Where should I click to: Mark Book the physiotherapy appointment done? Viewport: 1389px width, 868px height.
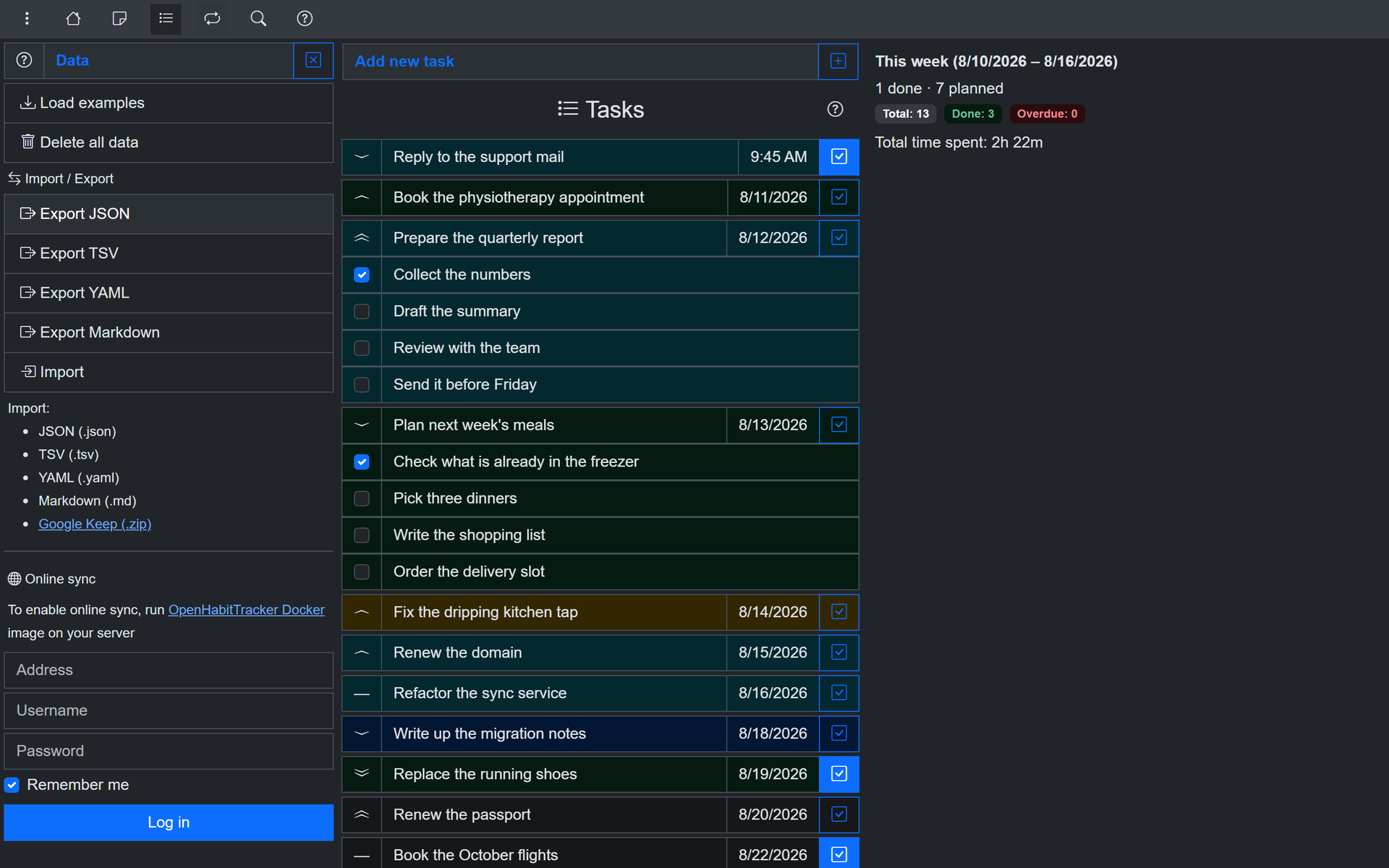(x=839, y=197)
